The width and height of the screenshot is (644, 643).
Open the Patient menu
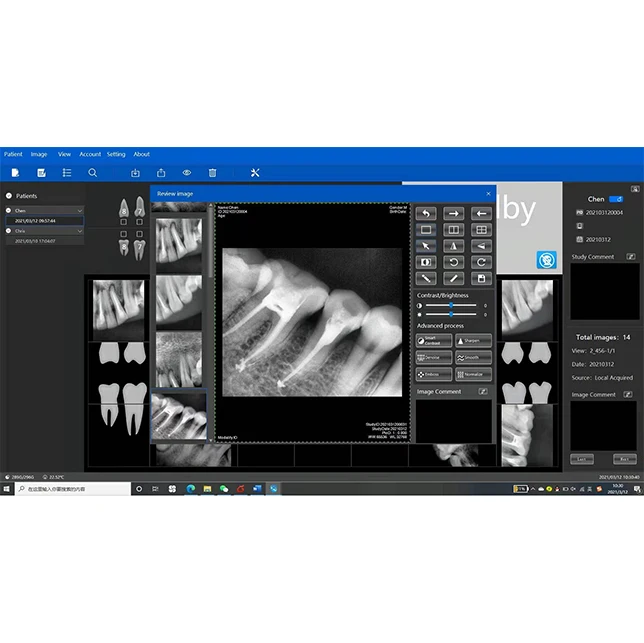[x=13, y=154]
